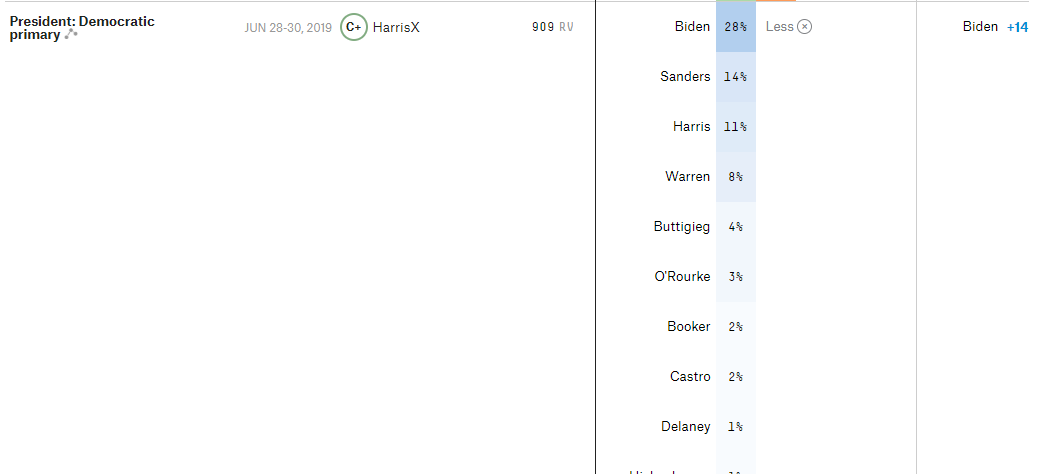
Task: Click the 909 RV sample size
Action: pyautogui.click(x=553, y=27)
